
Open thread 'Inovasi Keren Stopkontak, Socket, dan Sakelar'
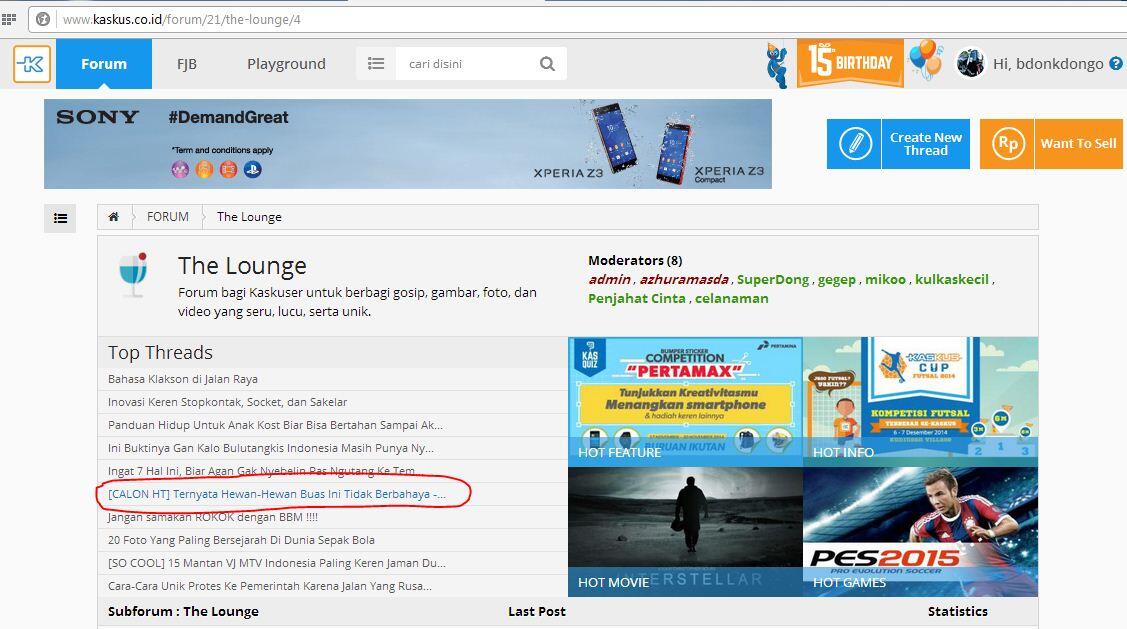[227, 402]
